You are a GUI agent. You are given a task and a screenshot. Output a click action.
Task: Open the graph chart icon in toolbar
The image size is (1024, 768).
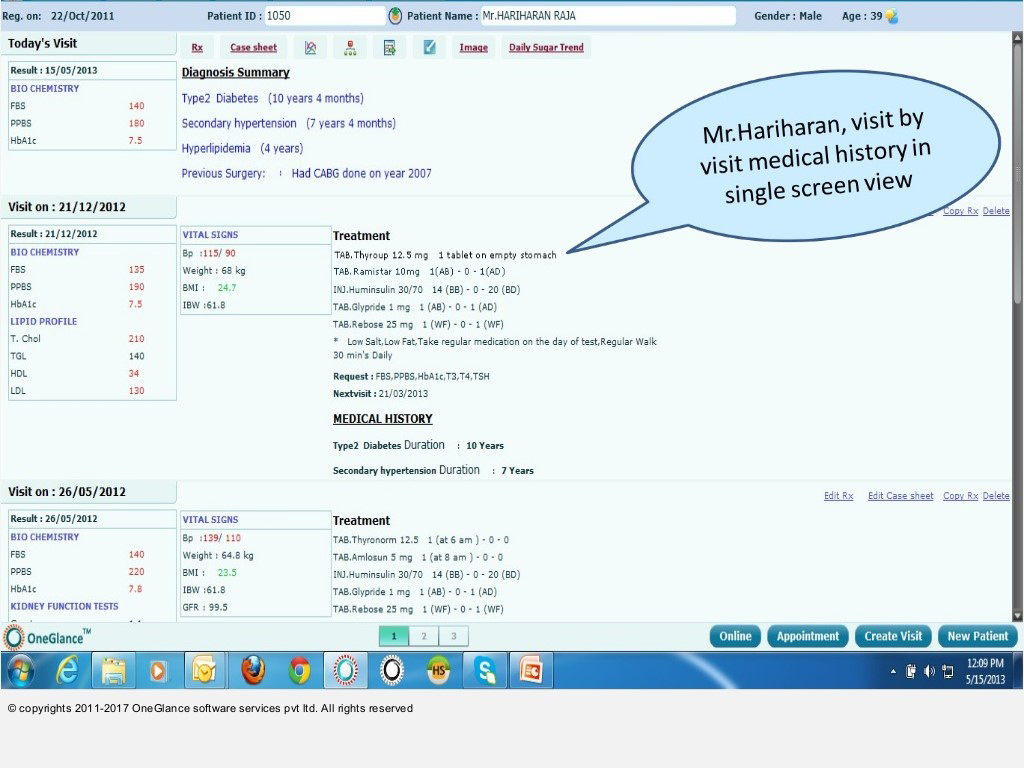[311, 48]
